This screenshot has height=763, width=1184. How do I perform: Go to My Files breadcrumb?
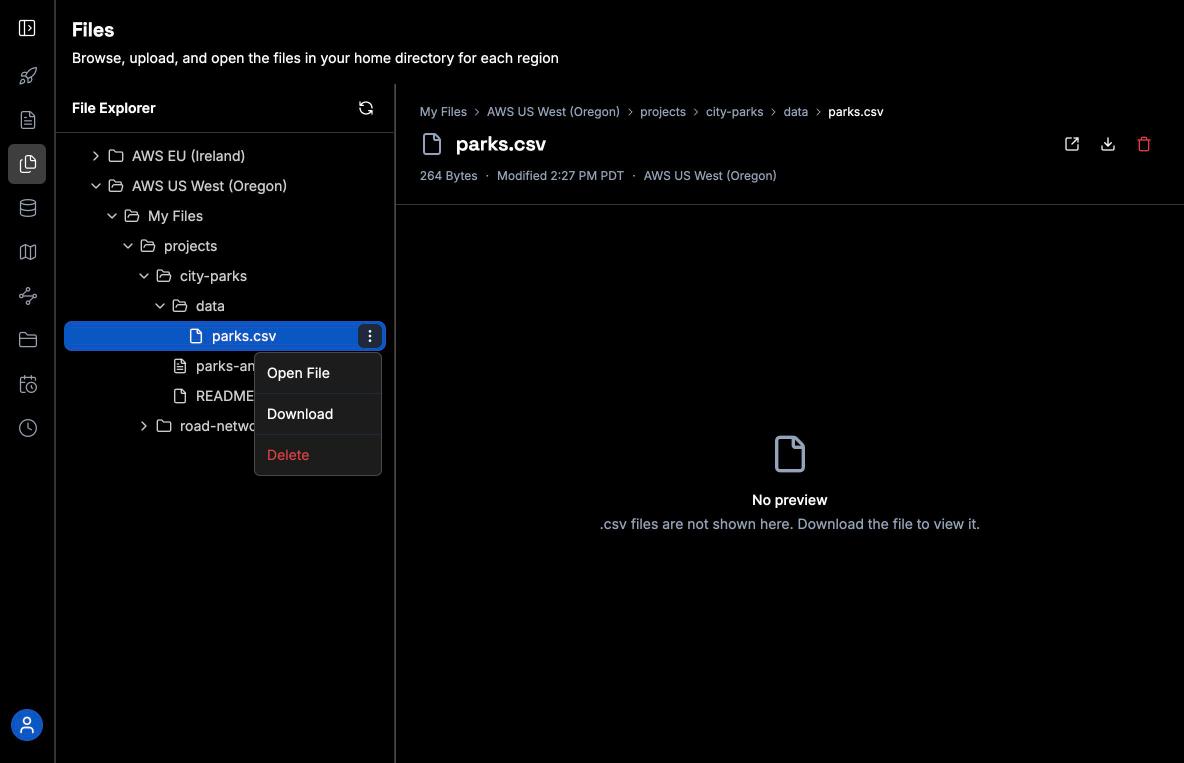443,112
